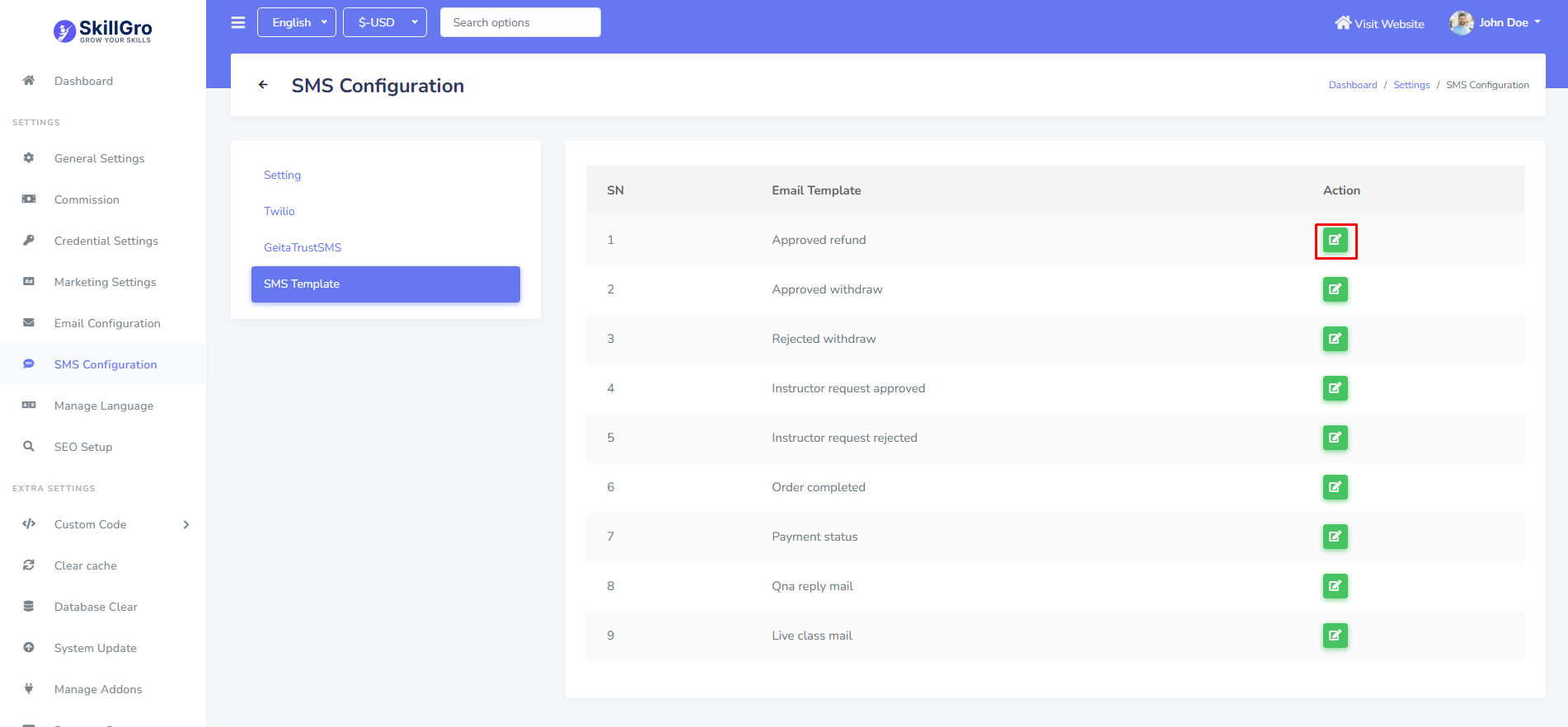
Task: Go back using the left arrow icon
Action: (x=263, y=85)
